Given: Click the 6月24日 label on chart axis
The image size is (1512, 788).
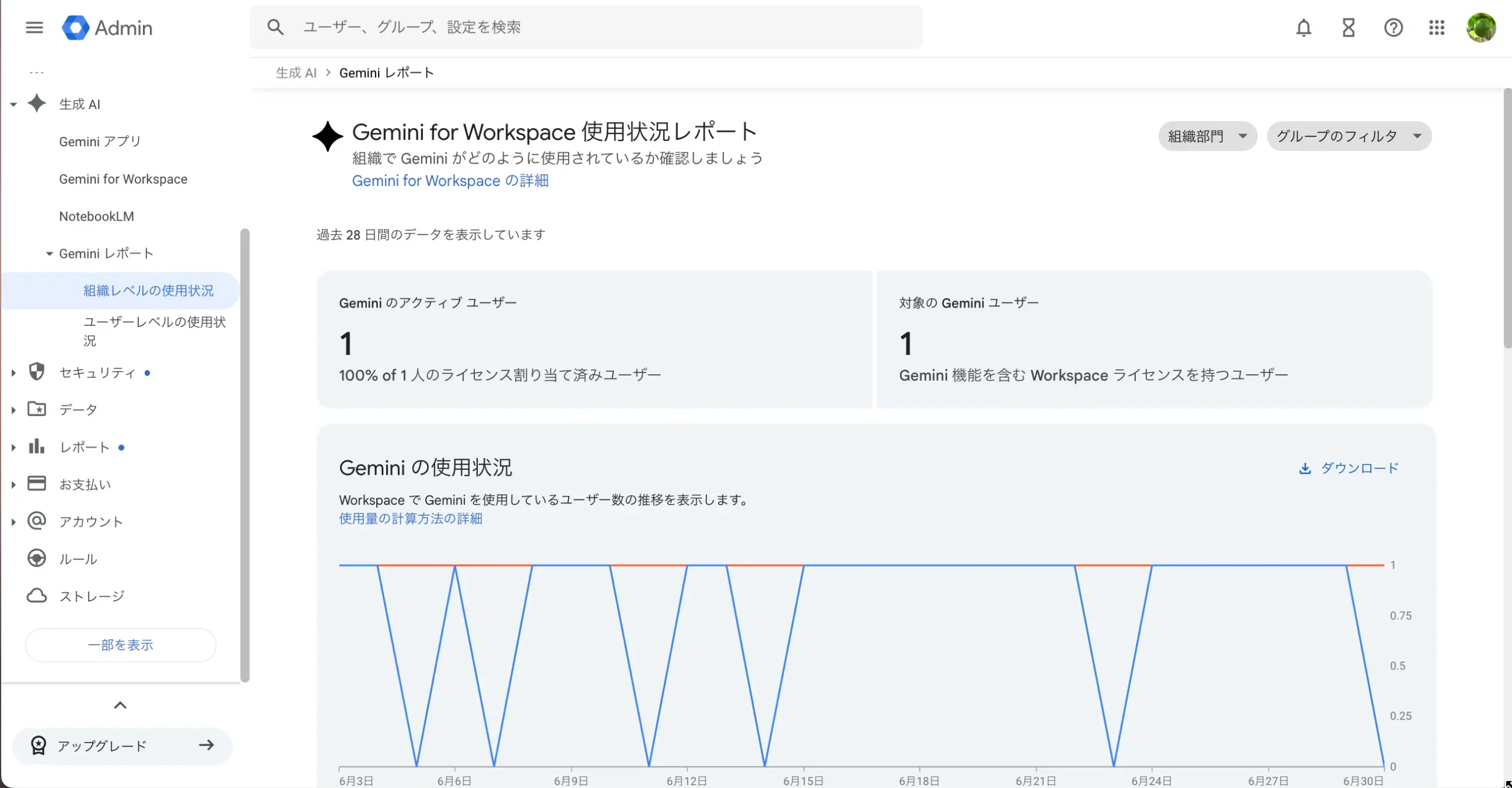Looking at the screenshot, I should [x=1151, y=781].
